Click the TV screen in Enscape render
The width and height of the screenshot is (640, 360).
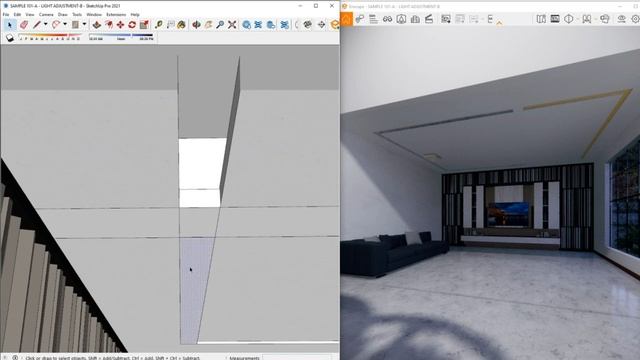click(508, 214)
